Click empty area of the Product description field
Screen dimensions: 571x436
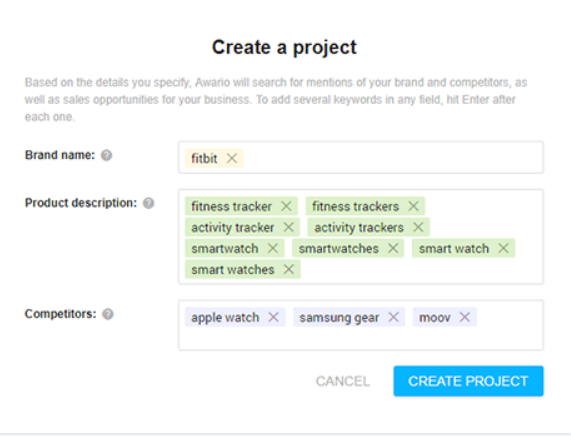point(419,270)
